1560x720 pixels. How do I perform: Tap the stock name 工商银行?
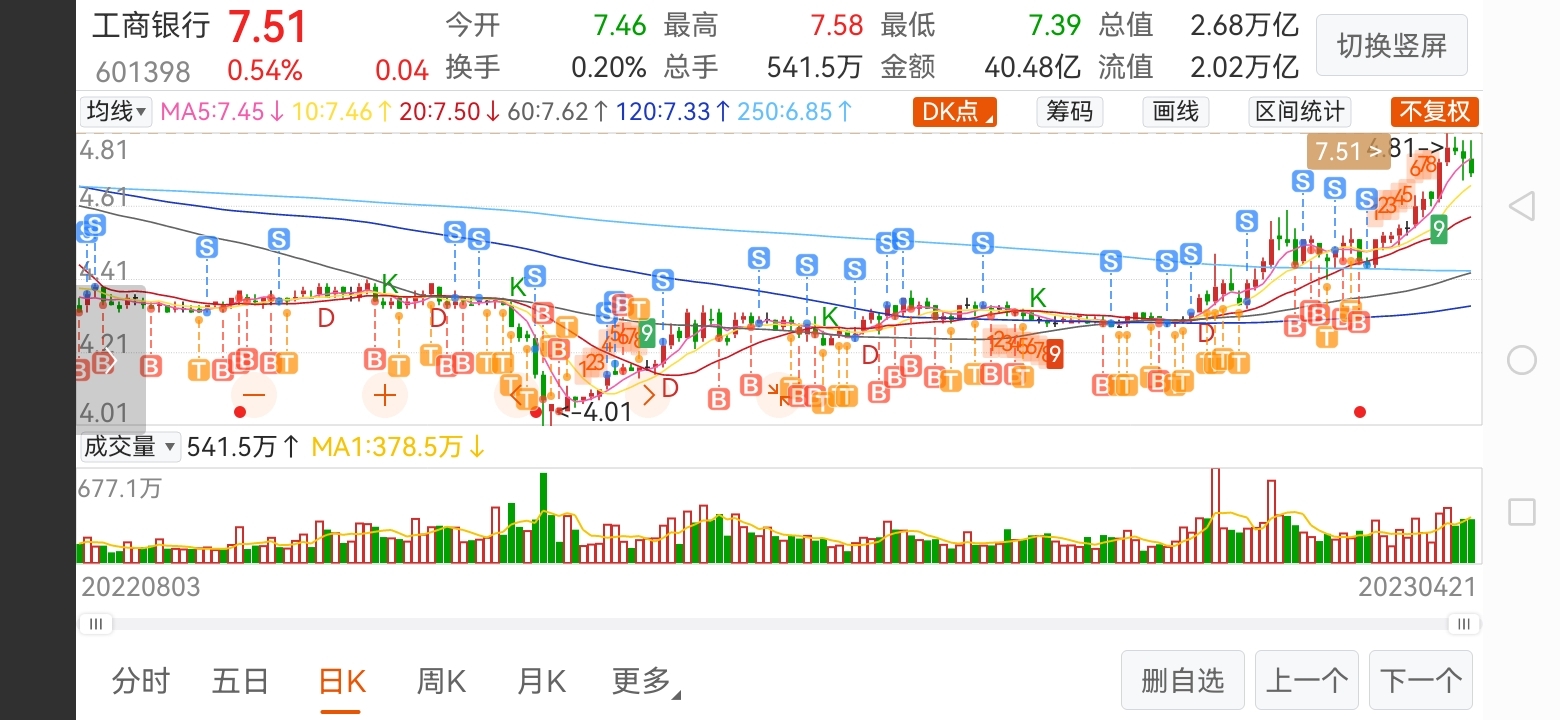151,25
